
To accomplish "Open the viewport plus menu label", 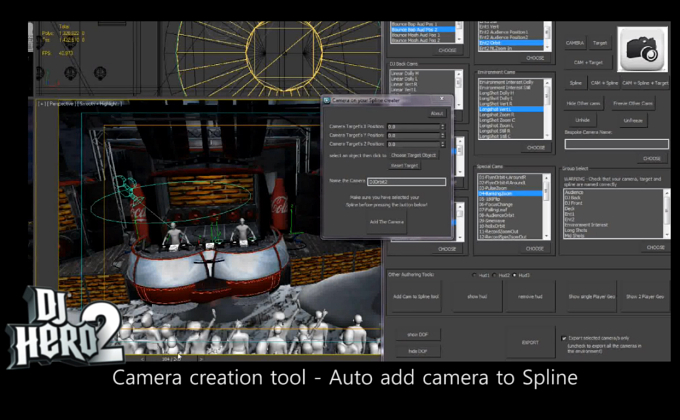I will [42, 104].
